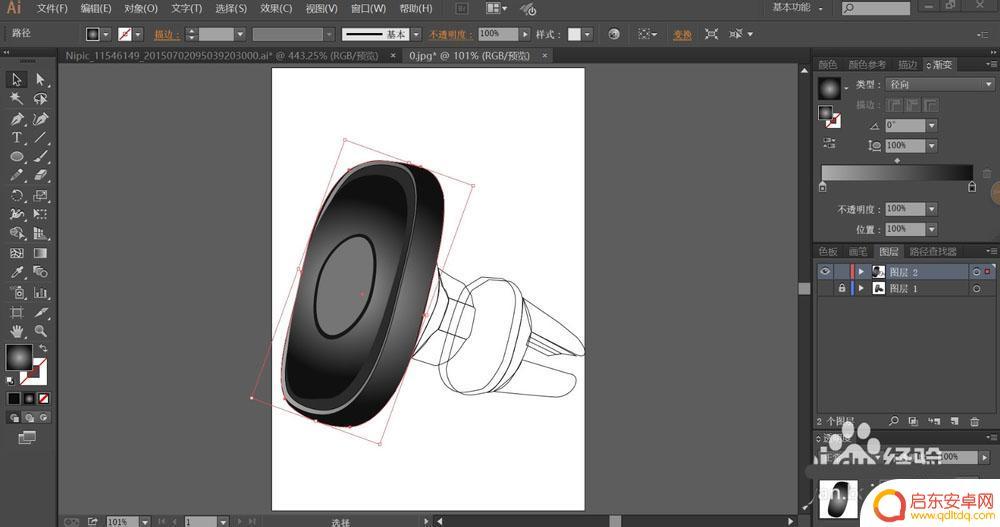Expand 图层 2 disclosure triangle
The height and width of the screenshot is (527, 1000).
click(x=861, y=272)
